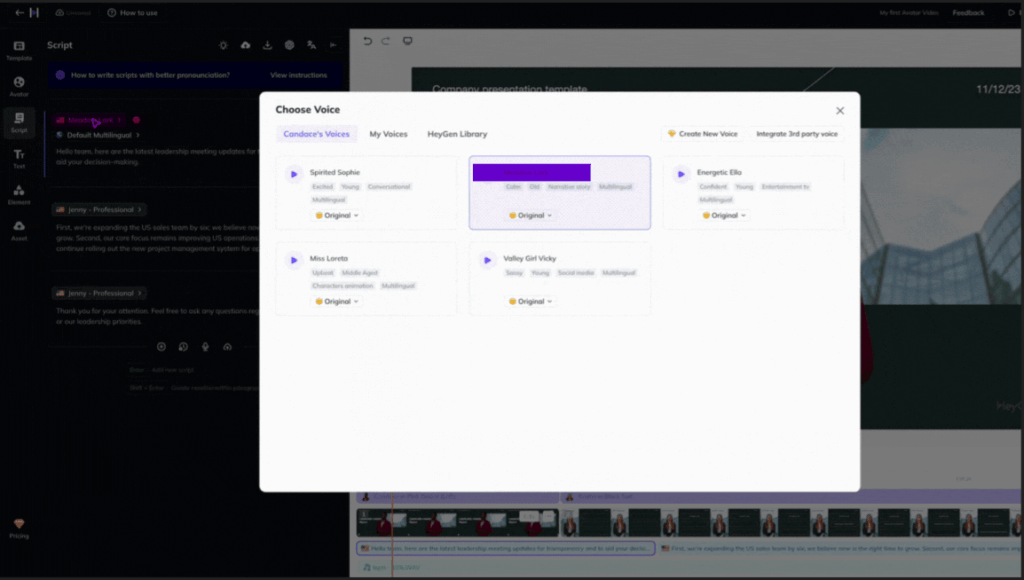1024x580 pixels.
Task: Switch to the My Voices tab
Action: 388,134
